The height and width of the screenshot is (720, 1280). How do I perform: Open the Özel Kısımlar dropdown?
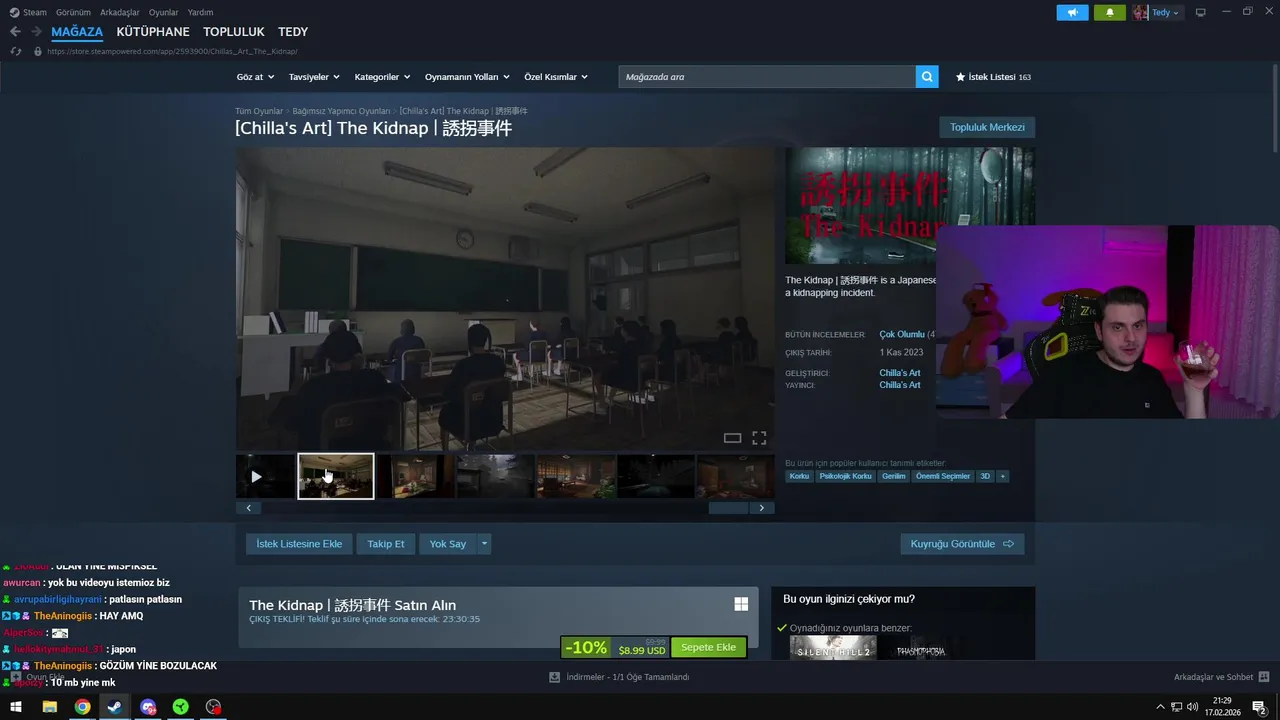coord(556,77)
